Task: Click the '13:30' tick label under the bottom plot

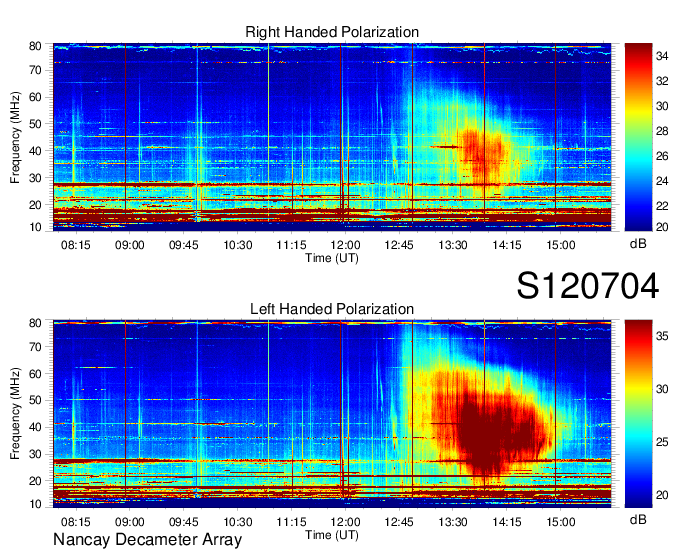Action: 453,521
